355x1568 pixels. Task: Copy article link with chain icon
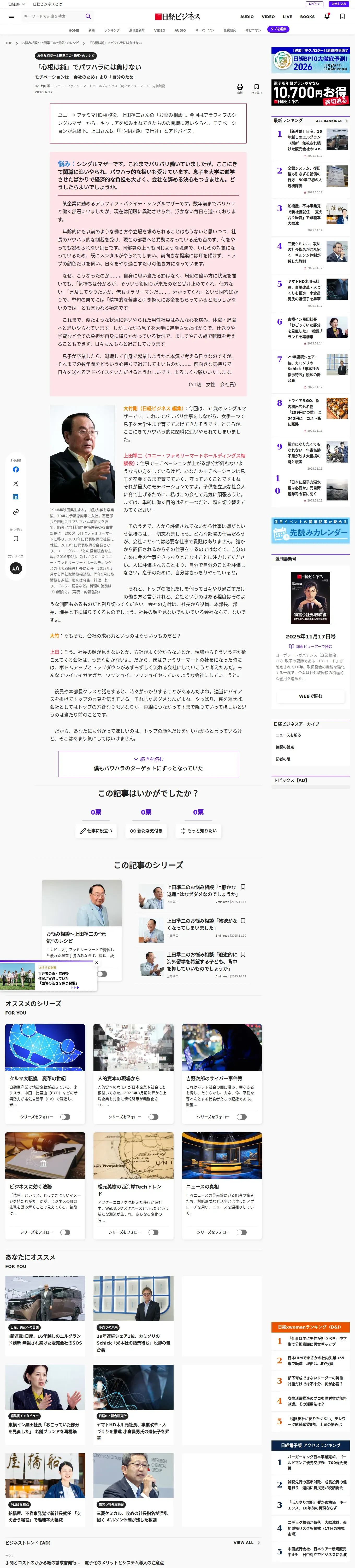16,512
